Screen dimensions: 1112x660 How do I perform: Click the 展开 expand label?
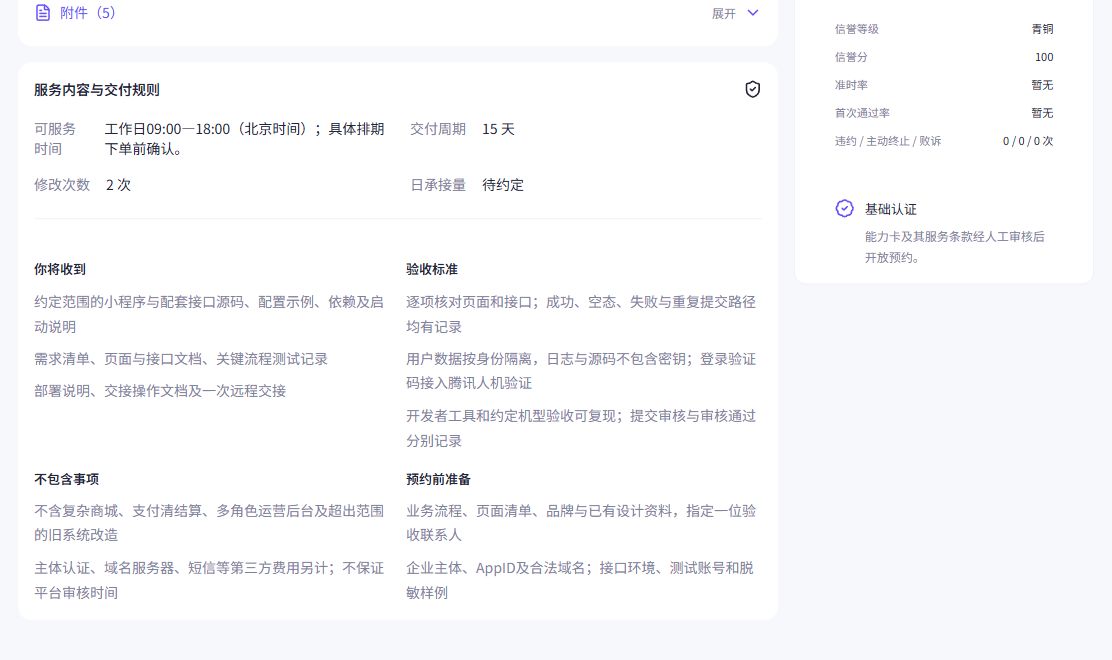pyautogui.click(x=723, y=13)
